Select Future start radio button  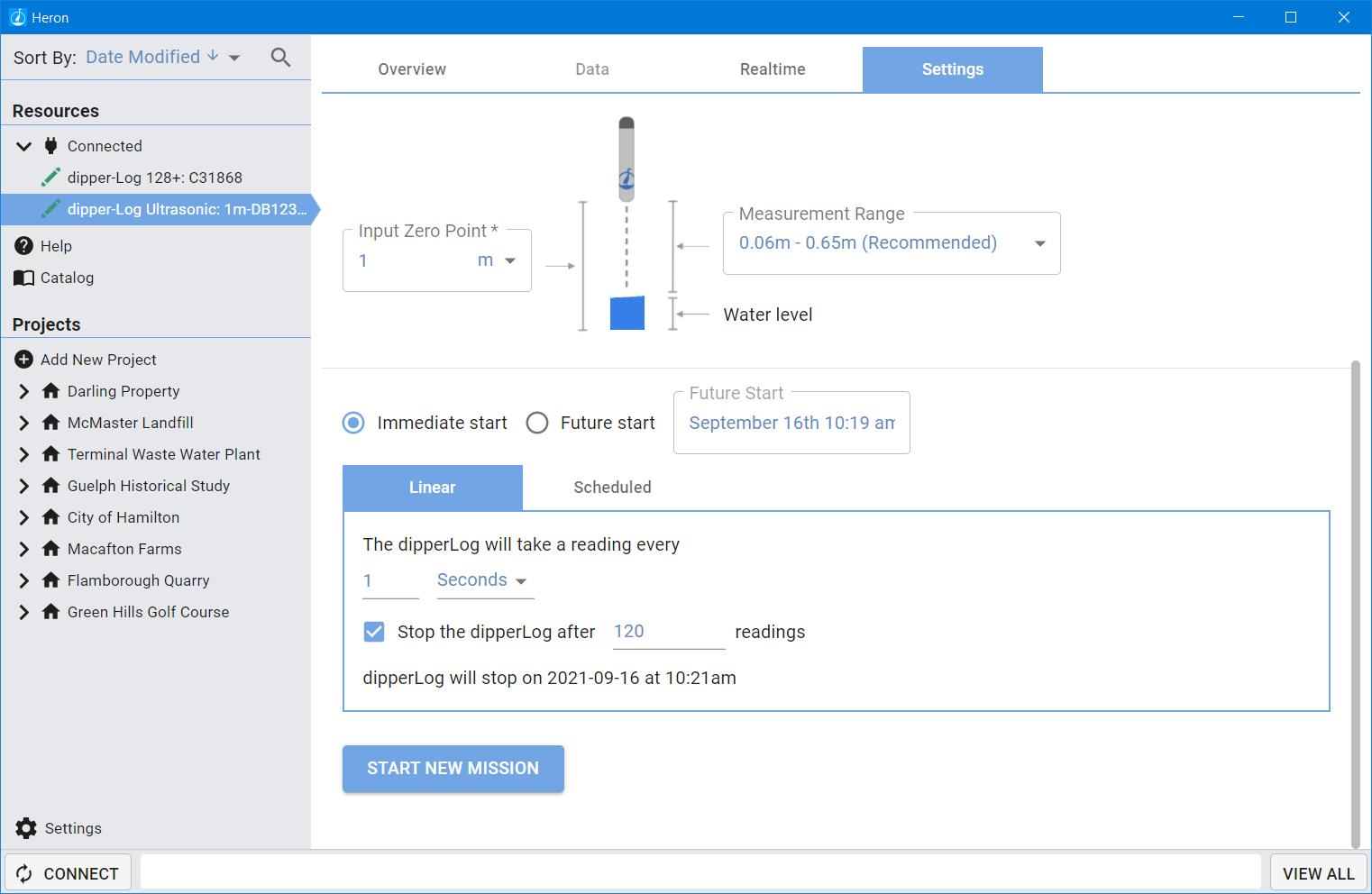point(537,423)
